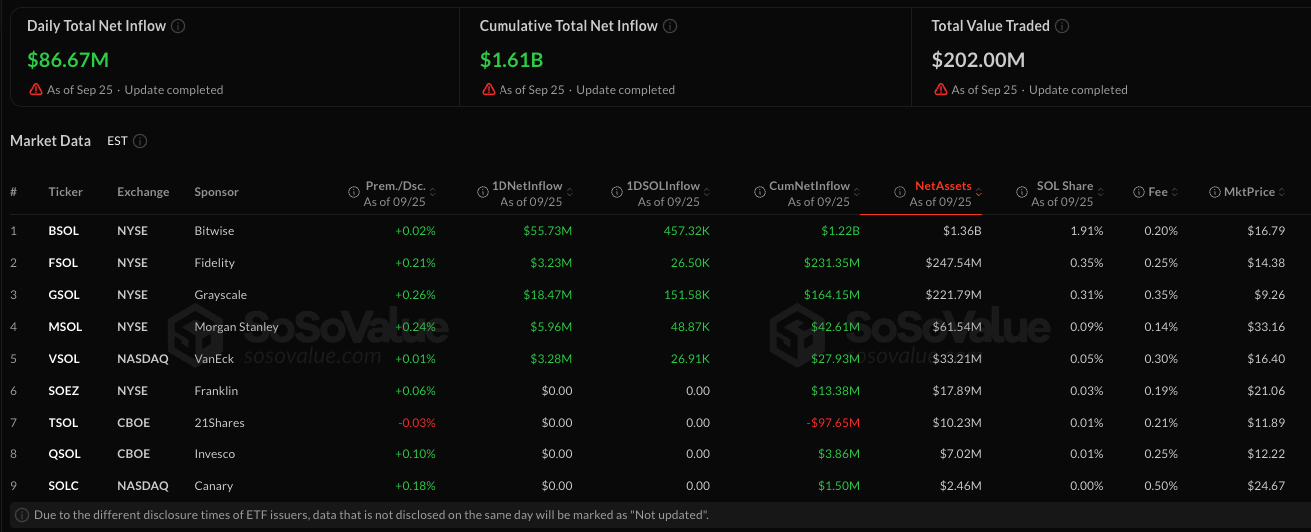Screen dimensions: 1311x532
Task: Select the EST timezone label
Action: (x=117, y=141)
